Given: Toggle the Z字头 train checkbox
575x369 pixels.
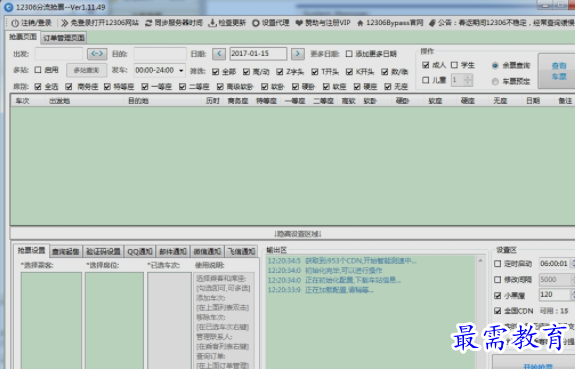Looking at the screenshot, I should click(279, 72).
